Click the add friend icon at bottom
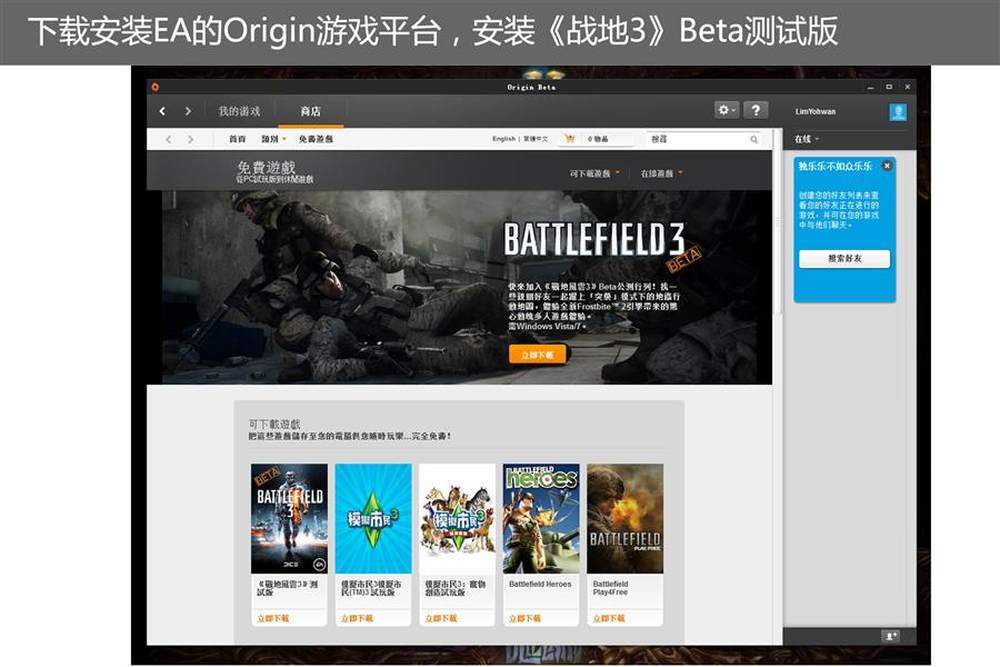Viewport: 1000px width, 667px height. pos(890,636)
